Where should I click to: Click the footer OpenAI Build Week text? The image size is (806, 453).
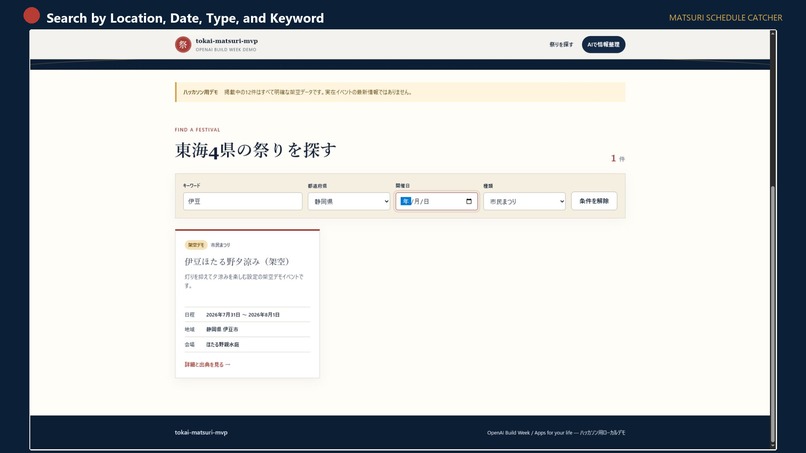pos(556,433)
